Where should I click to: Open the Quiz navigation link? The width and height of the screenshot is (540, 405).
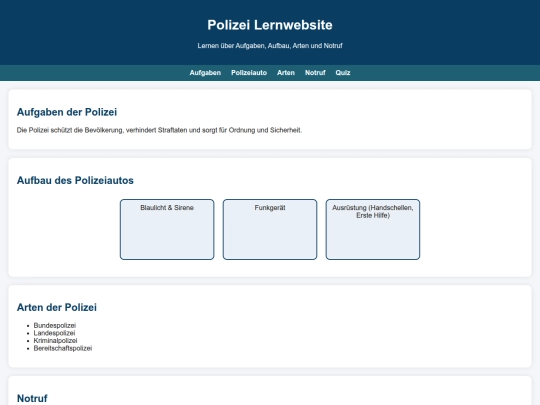click(343, 73)
